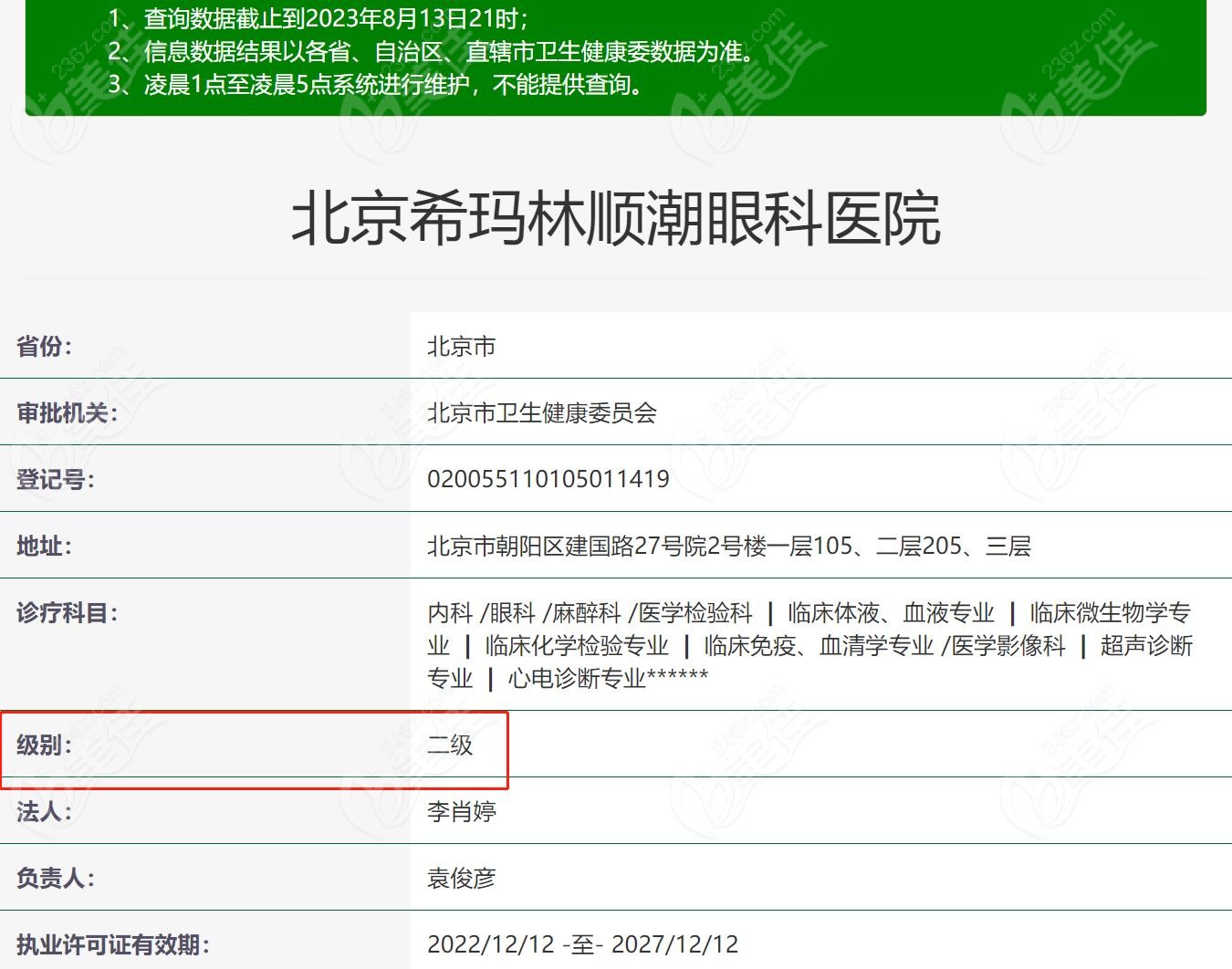Select the 地址 label
Image resolution: width=1232 pixels, height=969 pixels.
pyautogui.click(x=44, y=547)
